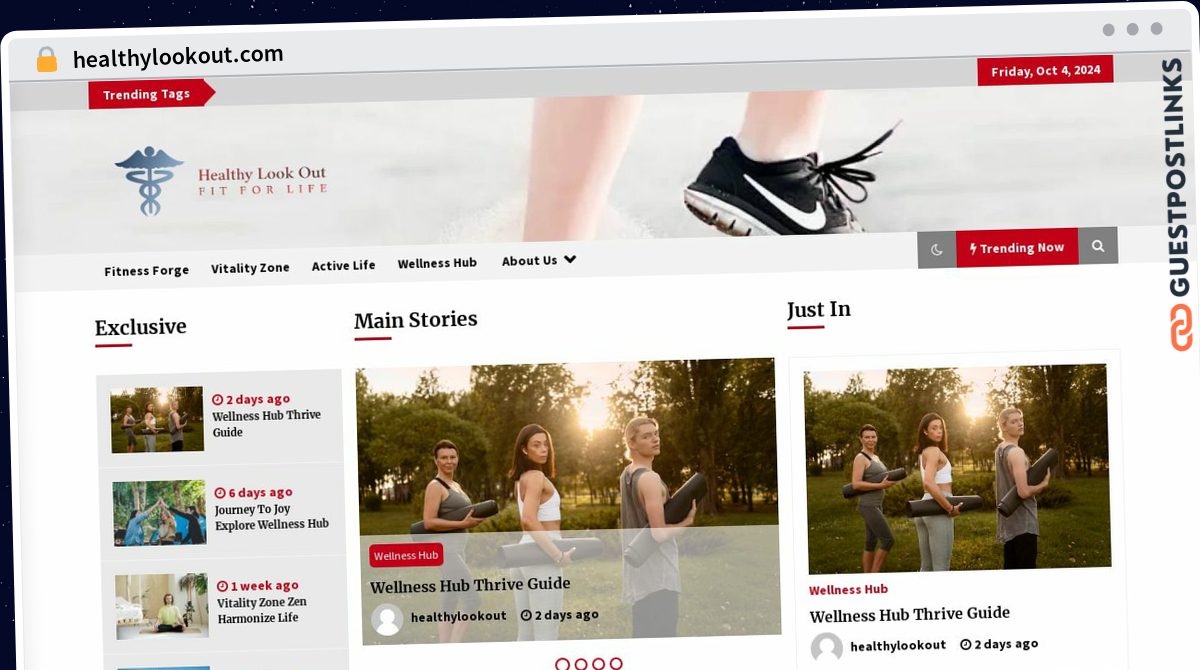Open Wellness Hub Thrive Guide in Exclusive list
The width and height of the screenshot is (1200, 670).
click(x=267, y=424)
